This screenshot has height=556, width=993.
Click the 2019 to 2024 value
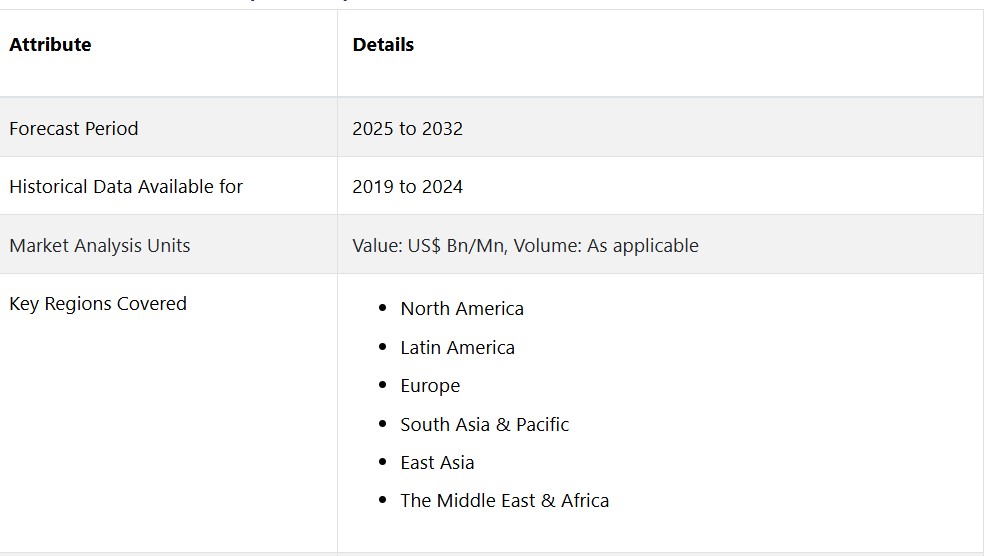click(x=407, y=187)
